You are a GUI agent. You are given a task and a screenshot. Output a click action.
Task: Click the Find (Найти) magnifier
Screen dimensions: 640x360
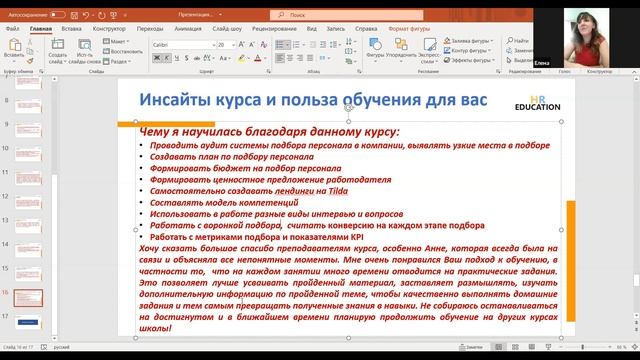(510, 40)
